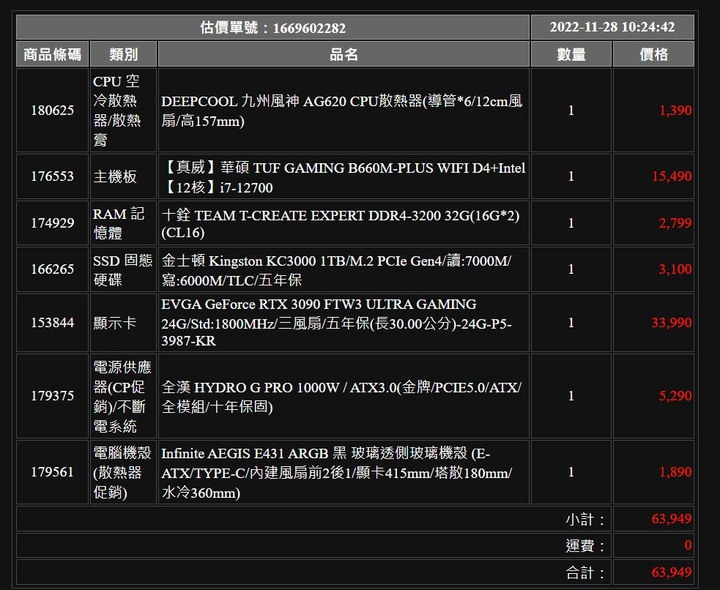Image resolution: width=720 pixels, height=590 pixels.
Task: Click the quotation number 1669602282 header
Action: (x=273, y=28)
